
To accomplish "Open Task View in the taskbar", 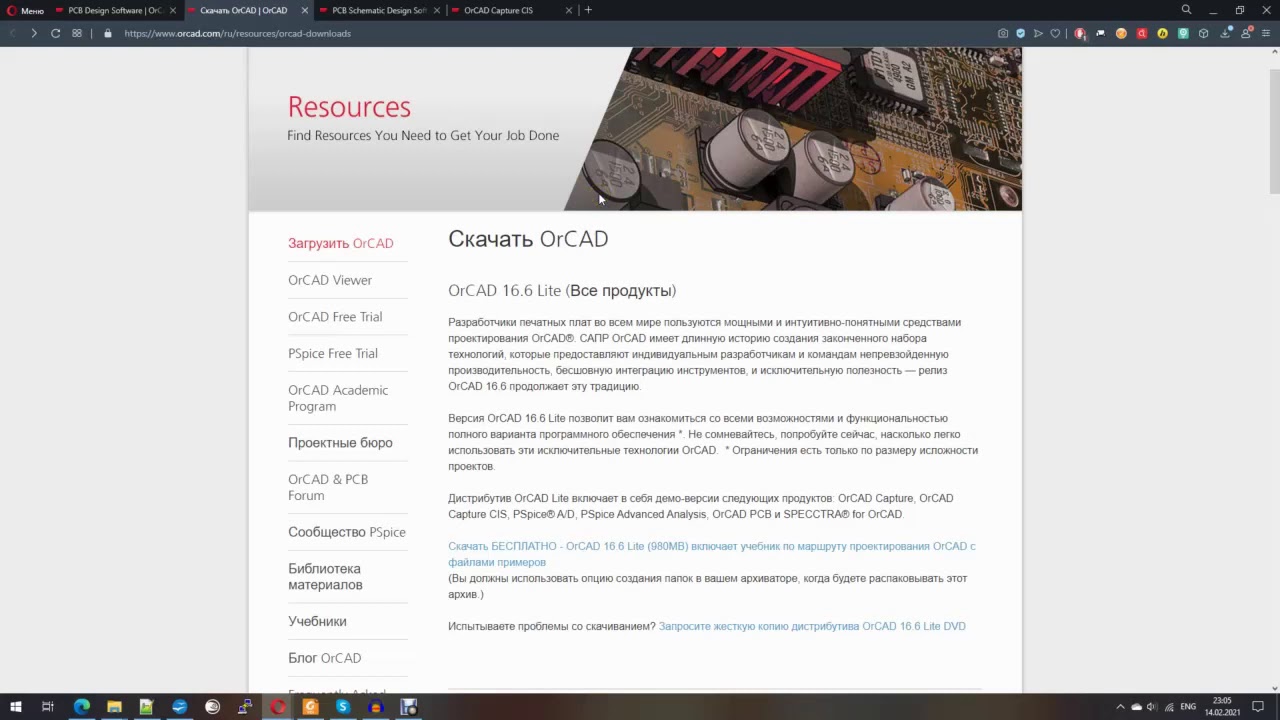I will 47,707.
